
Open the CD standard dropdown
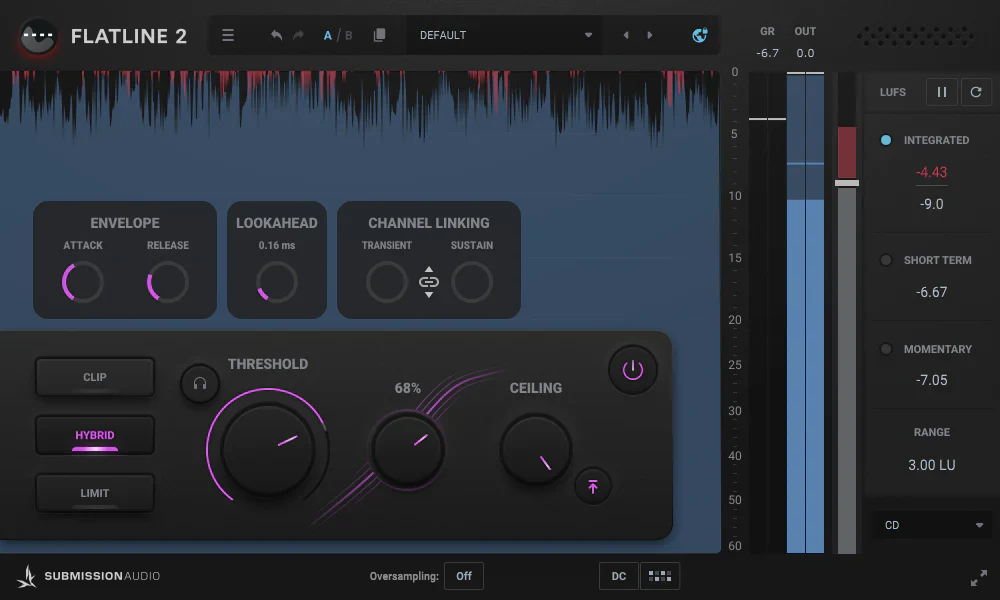point(931,524)
